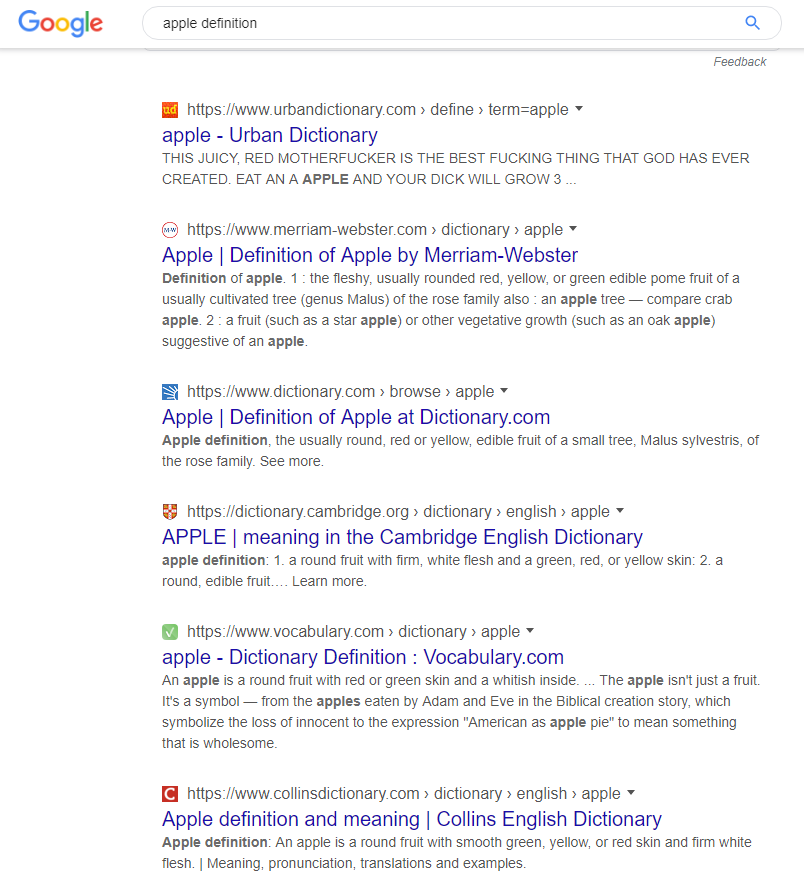This screenshot has height=883, width=804.
Task: Click the Urban Dictionary favicon
Action: [170, 110]
